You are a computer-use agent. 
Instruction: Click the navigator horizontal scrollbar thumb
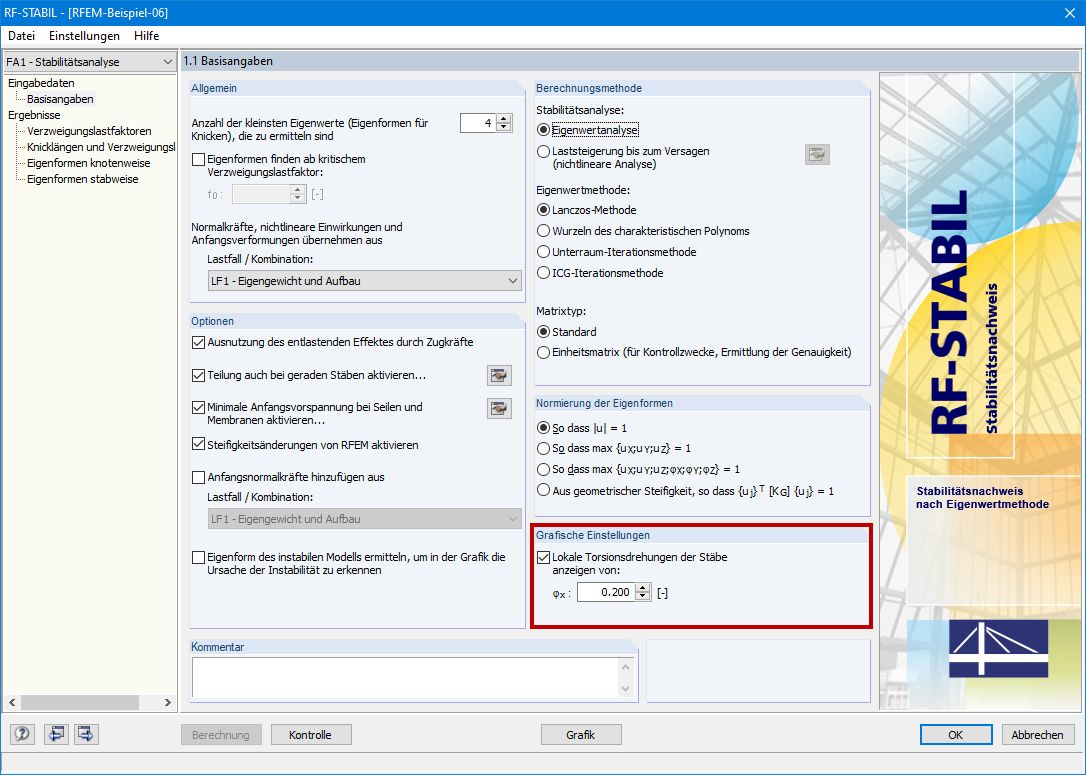point(80,702)
